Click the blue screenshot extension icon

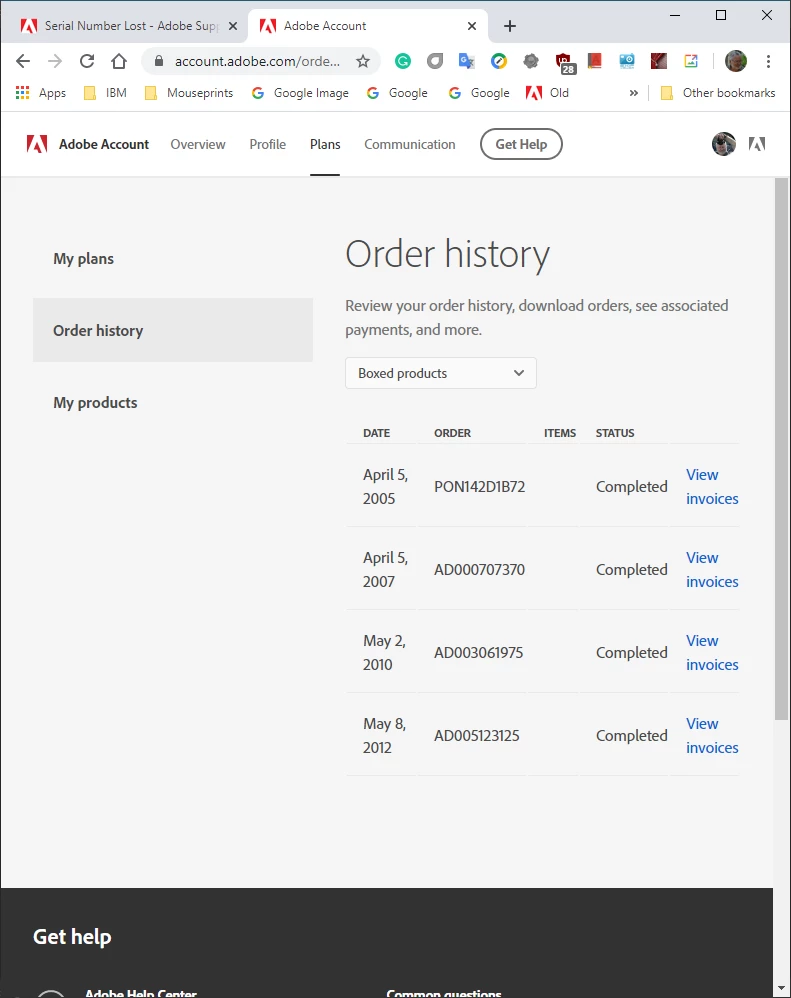click(x=627, y=61)
